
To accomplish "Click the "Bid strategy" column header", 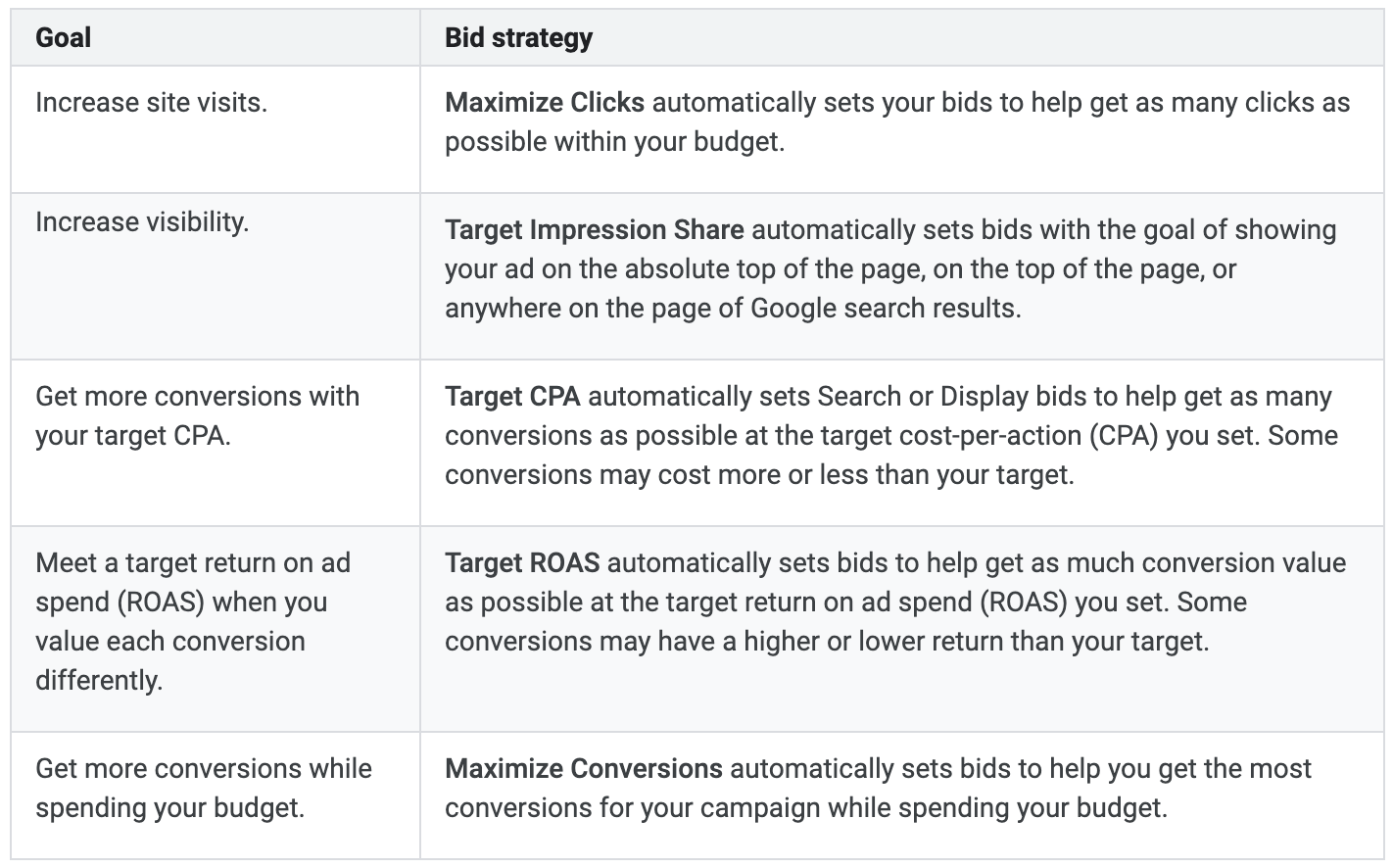I will [x=518, y=38].
